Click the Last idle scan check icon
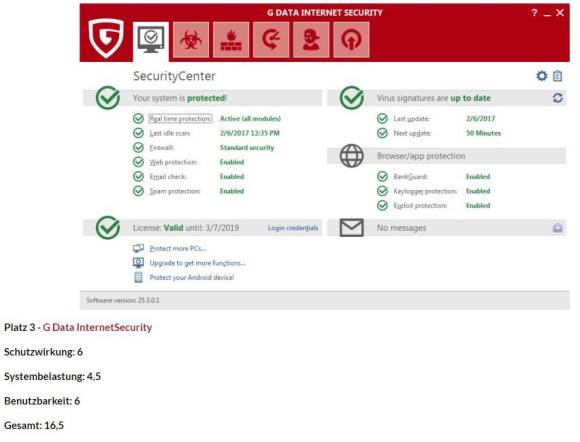Viewport: 580px width, 442px height. [x=138, y=133]
